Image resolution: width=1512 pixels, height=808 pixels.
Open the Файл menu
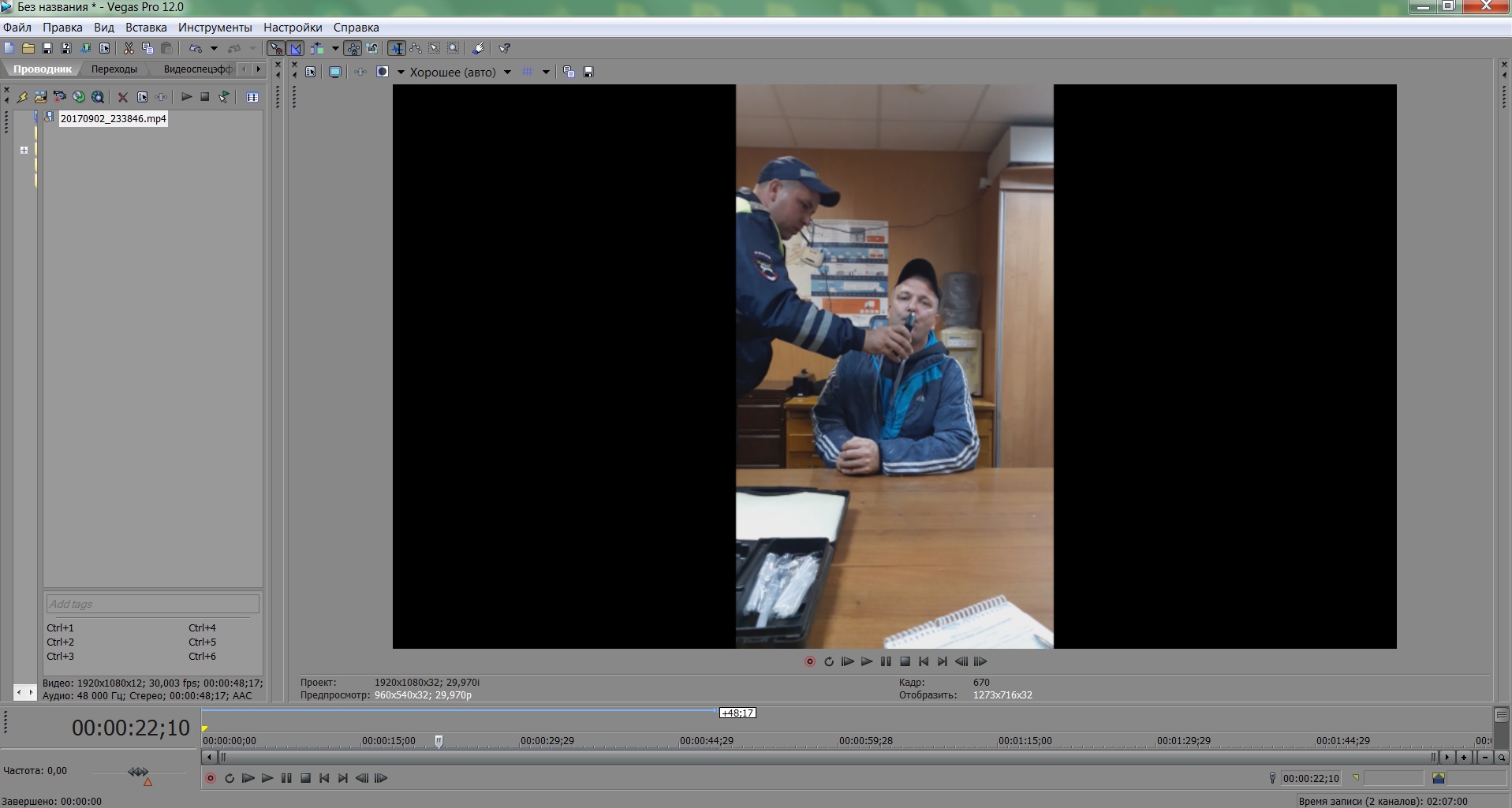click(x=17, y=27)
